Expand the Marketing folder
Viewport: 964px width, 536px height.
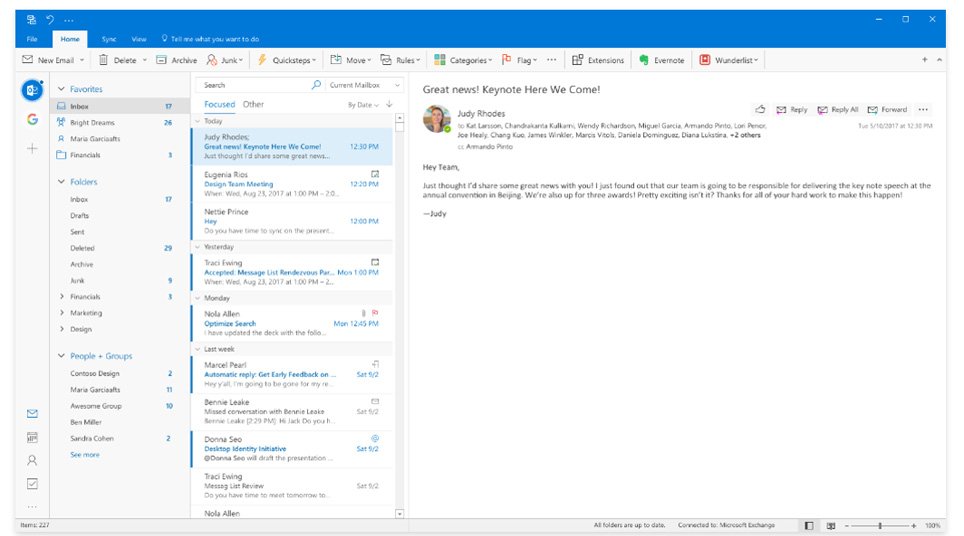point(62,313)
